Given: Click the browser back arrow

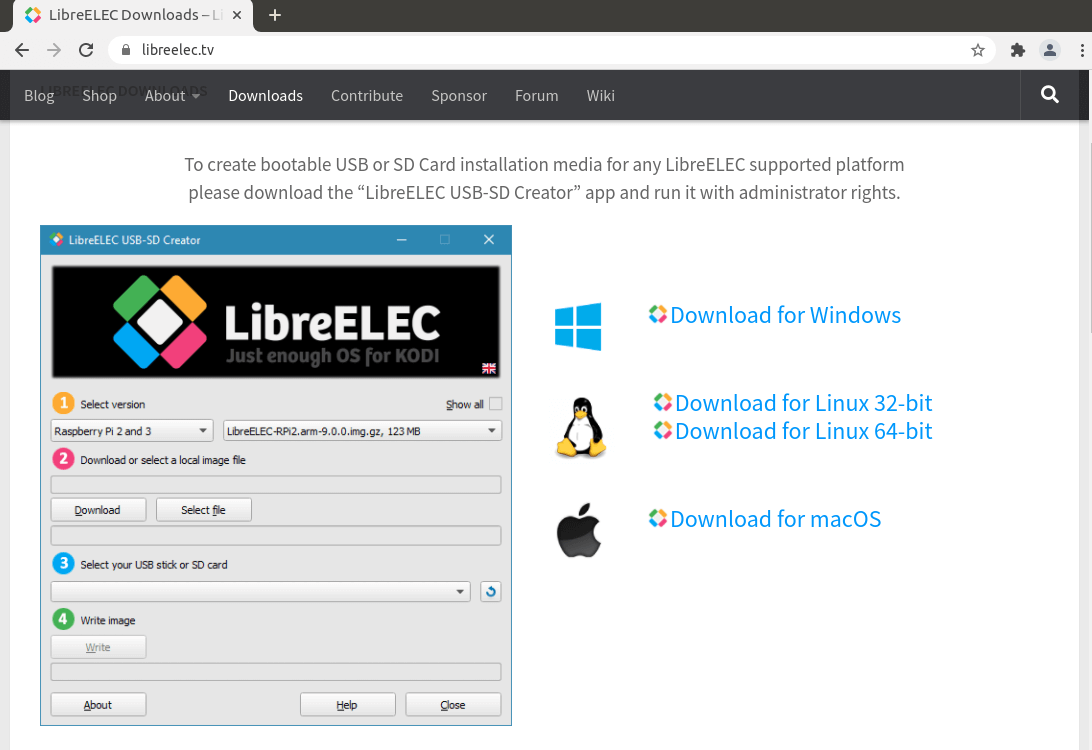Looking at the screenshot, I should (22, 50).
